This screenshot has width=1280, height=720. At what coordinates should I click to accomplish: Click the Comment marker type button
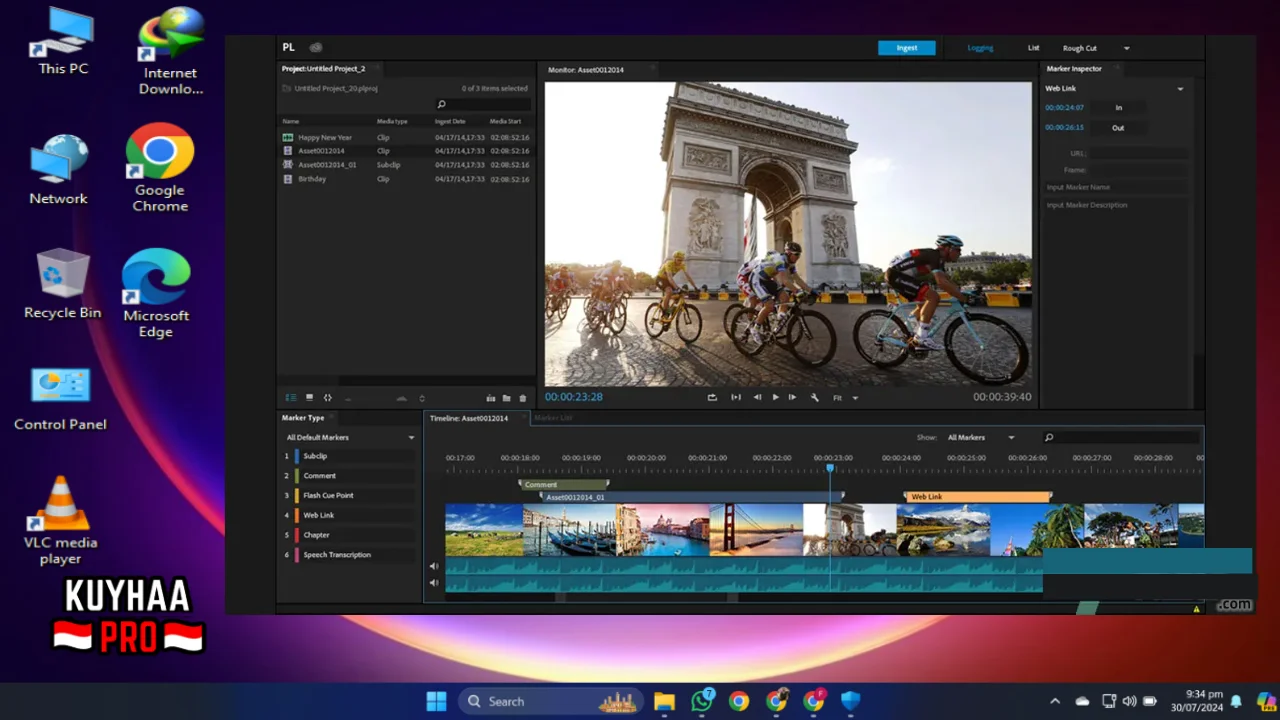(354, 476)
